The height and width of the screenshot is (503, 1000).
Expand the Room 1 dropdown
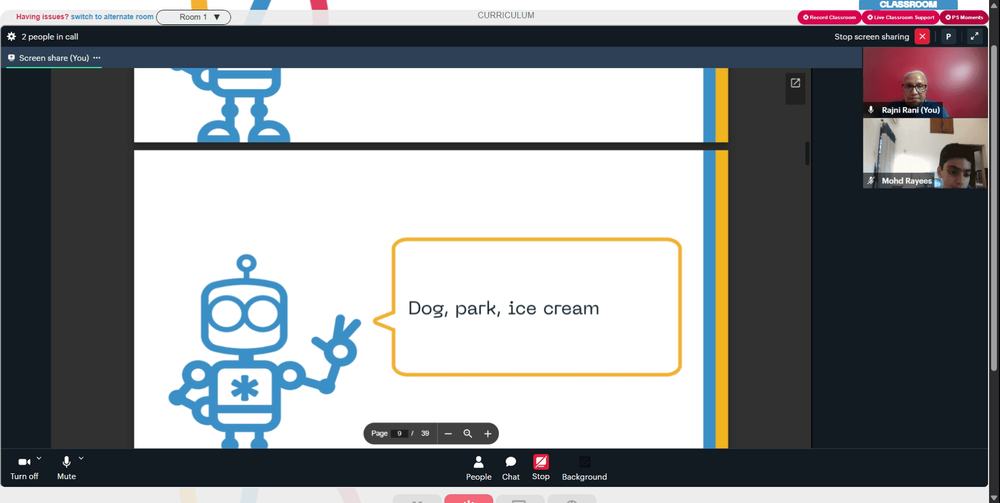193,17
